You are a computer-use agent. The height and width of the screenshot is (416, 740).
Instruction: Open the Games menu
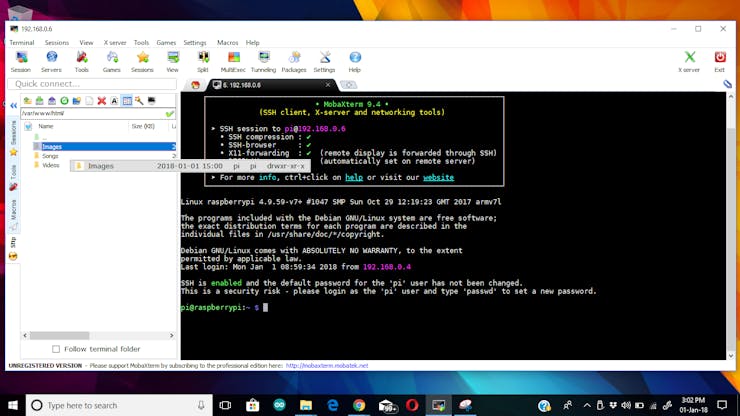(166, 42)
